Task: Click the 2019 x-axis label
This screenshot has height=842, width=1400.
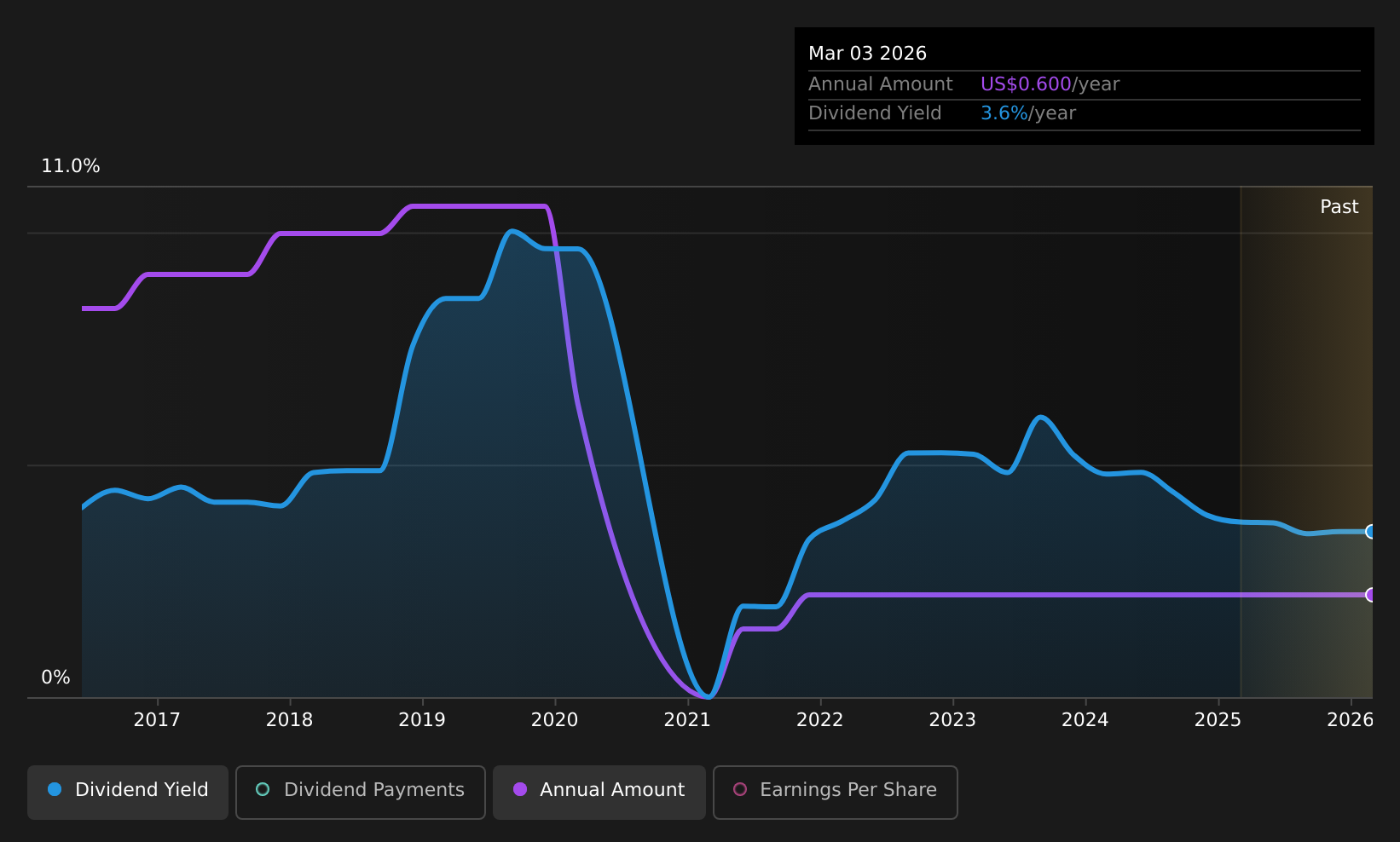Action: (422, 720)
